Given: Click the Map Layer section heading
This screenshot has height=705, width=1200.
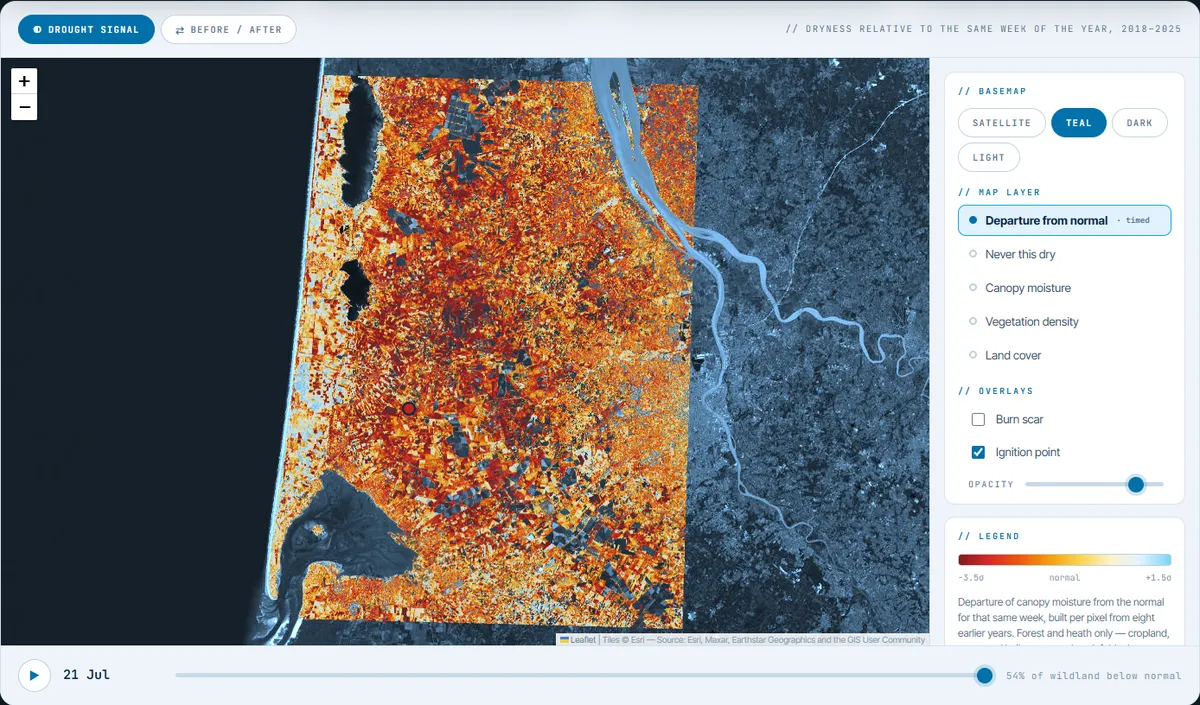Looking at the screenshot, I should 999,192.
